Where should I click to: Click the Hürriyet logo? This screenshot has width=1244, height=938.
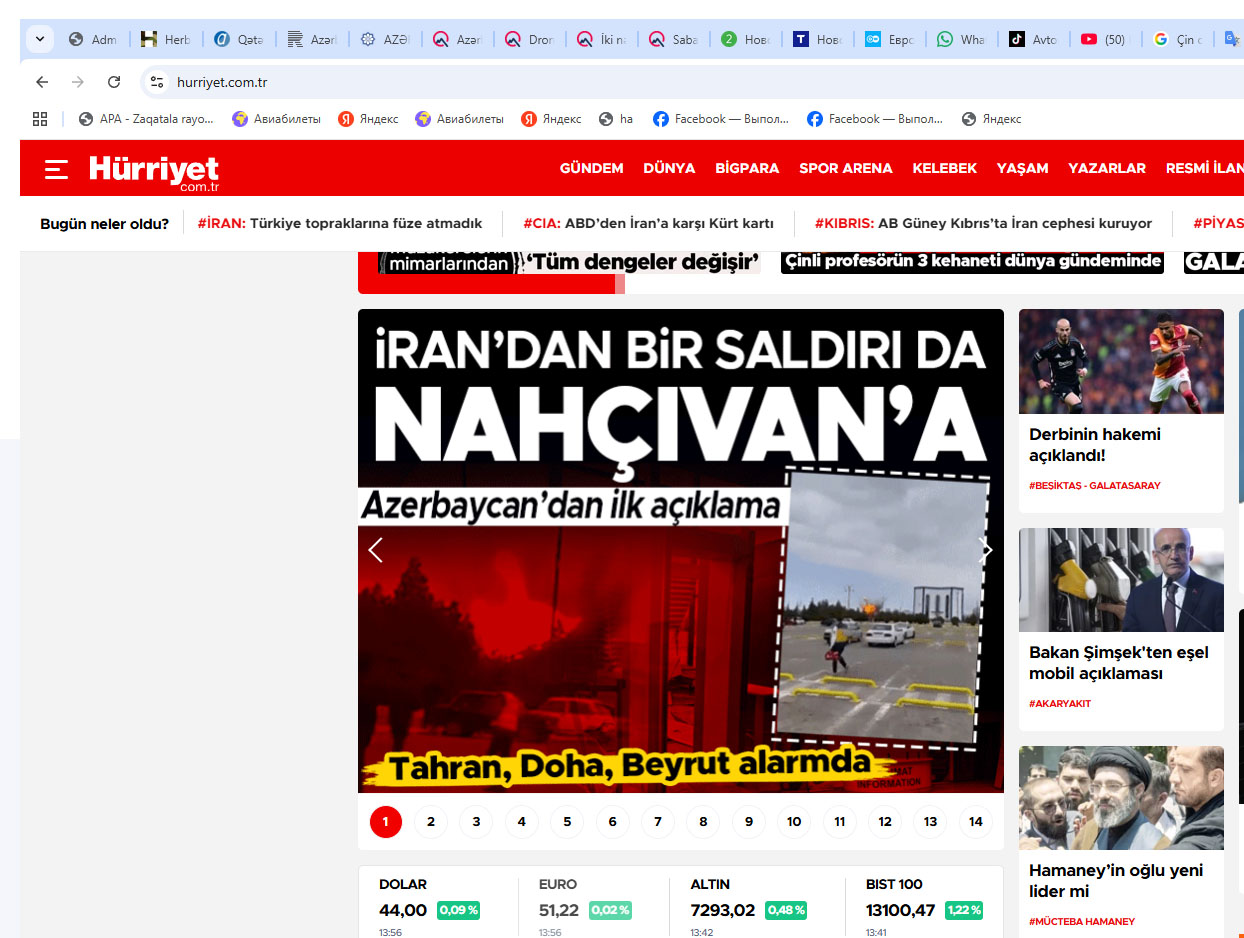tap(153, 170)
